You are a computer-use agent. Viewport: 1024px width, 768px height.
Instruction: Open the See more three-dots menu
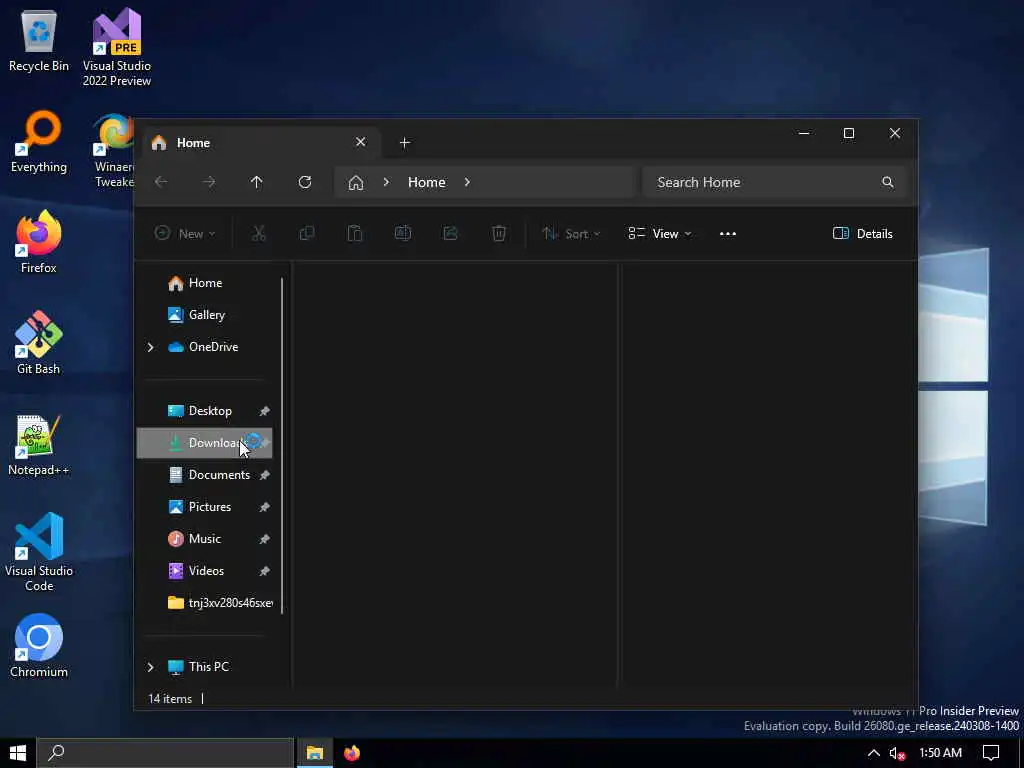point(728,234)
